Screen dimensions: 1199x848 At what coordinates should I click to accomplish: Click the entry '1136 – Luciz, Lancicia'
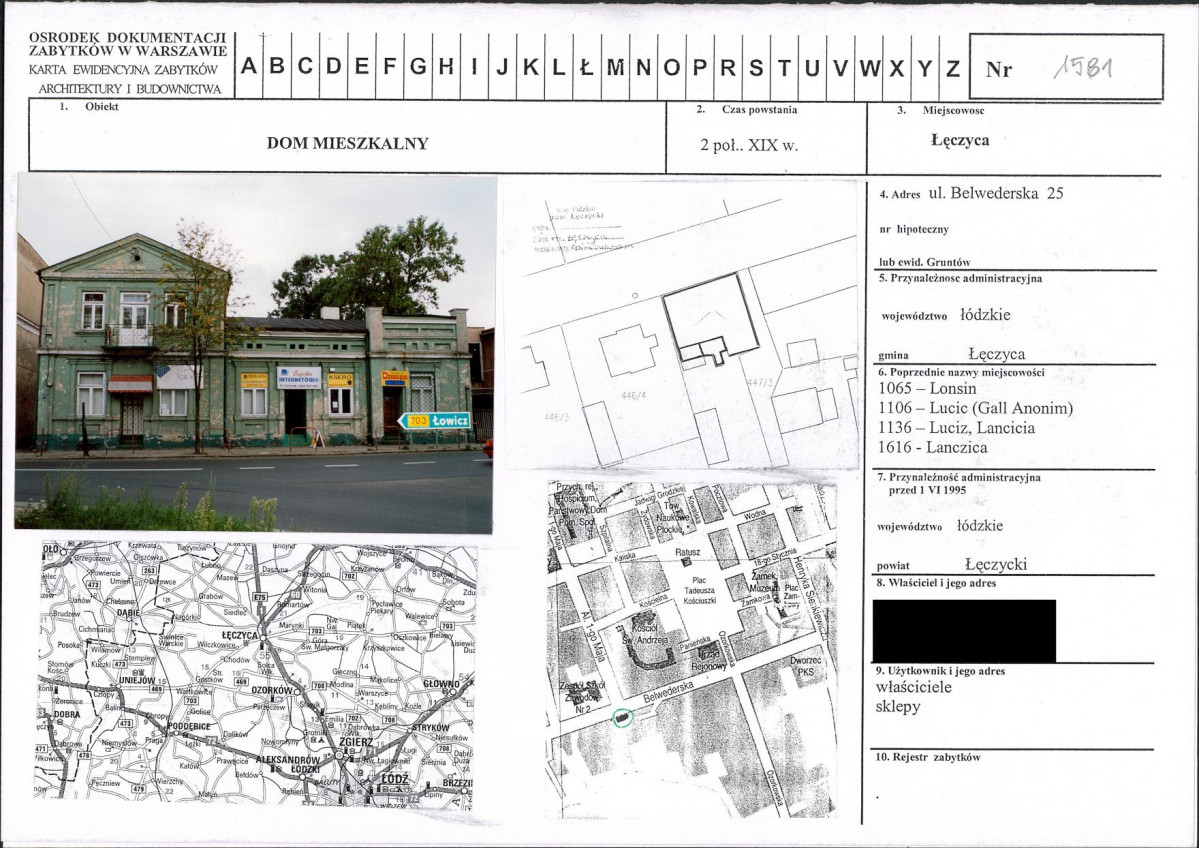pos(956,427)
